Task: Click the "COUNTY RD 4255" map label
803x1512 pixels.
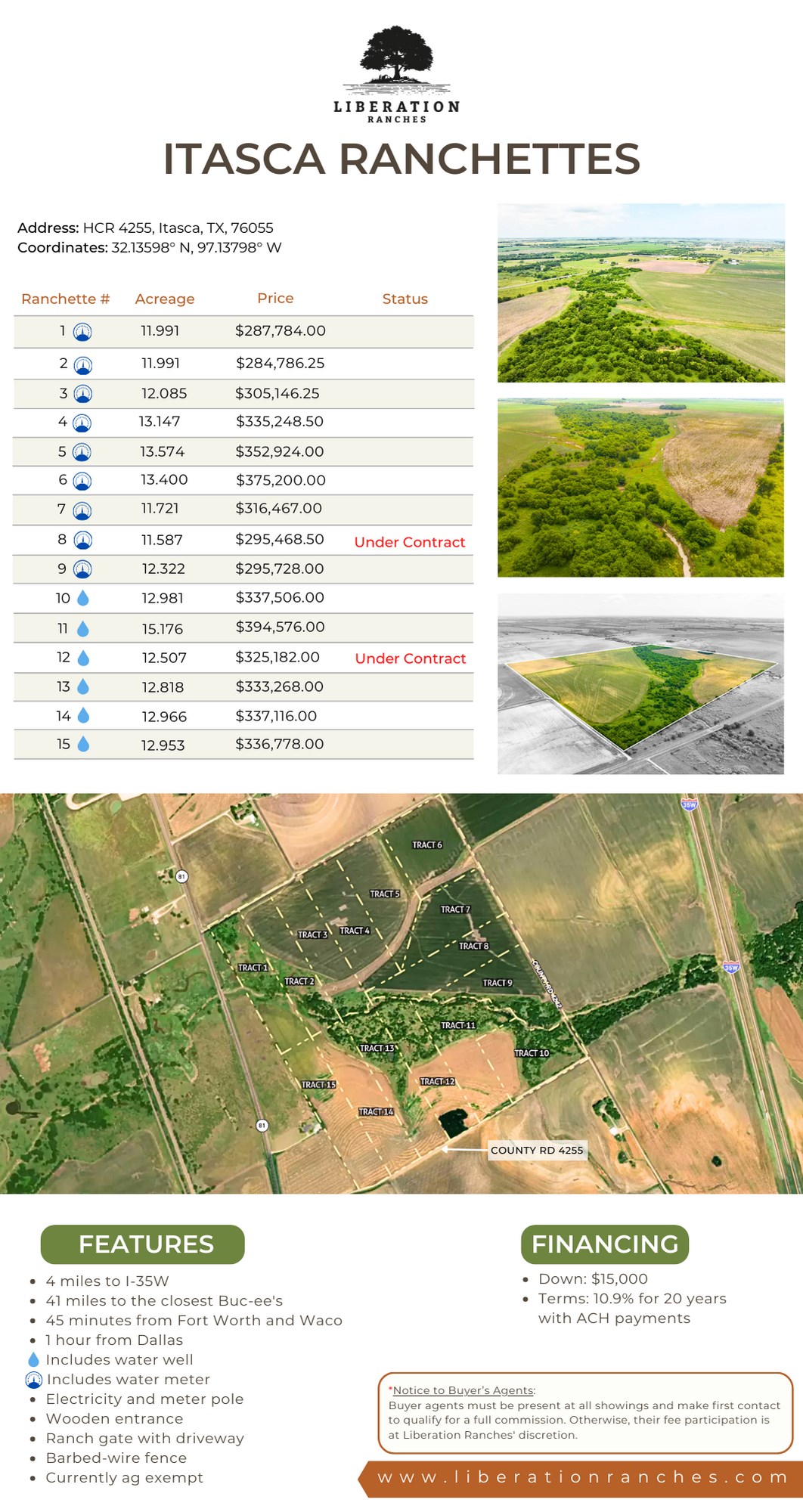Action: click(x=537, y=1150)
